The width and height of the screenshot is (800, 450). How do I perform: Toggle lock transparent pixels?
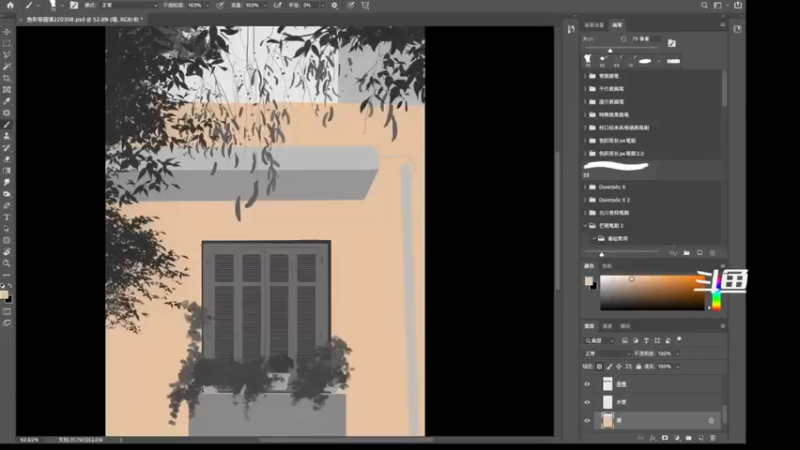599,366
